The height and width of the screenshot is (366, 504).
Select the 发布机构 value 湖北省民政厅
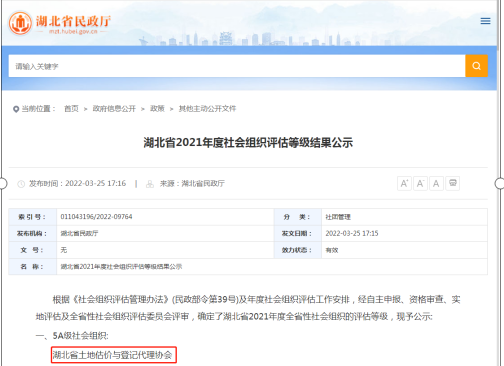tap(79, 233)
